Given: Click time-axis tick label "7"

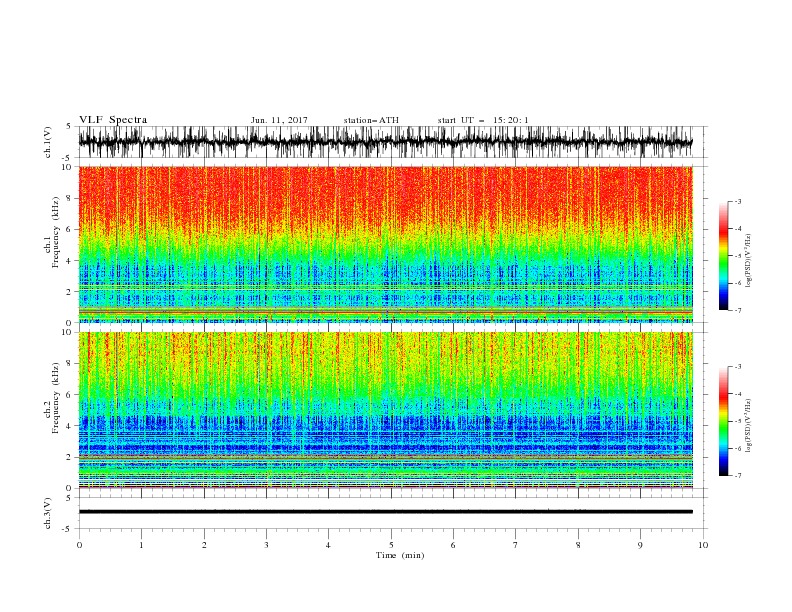Looking at the screenshot, I should click(x=516, y=545).
